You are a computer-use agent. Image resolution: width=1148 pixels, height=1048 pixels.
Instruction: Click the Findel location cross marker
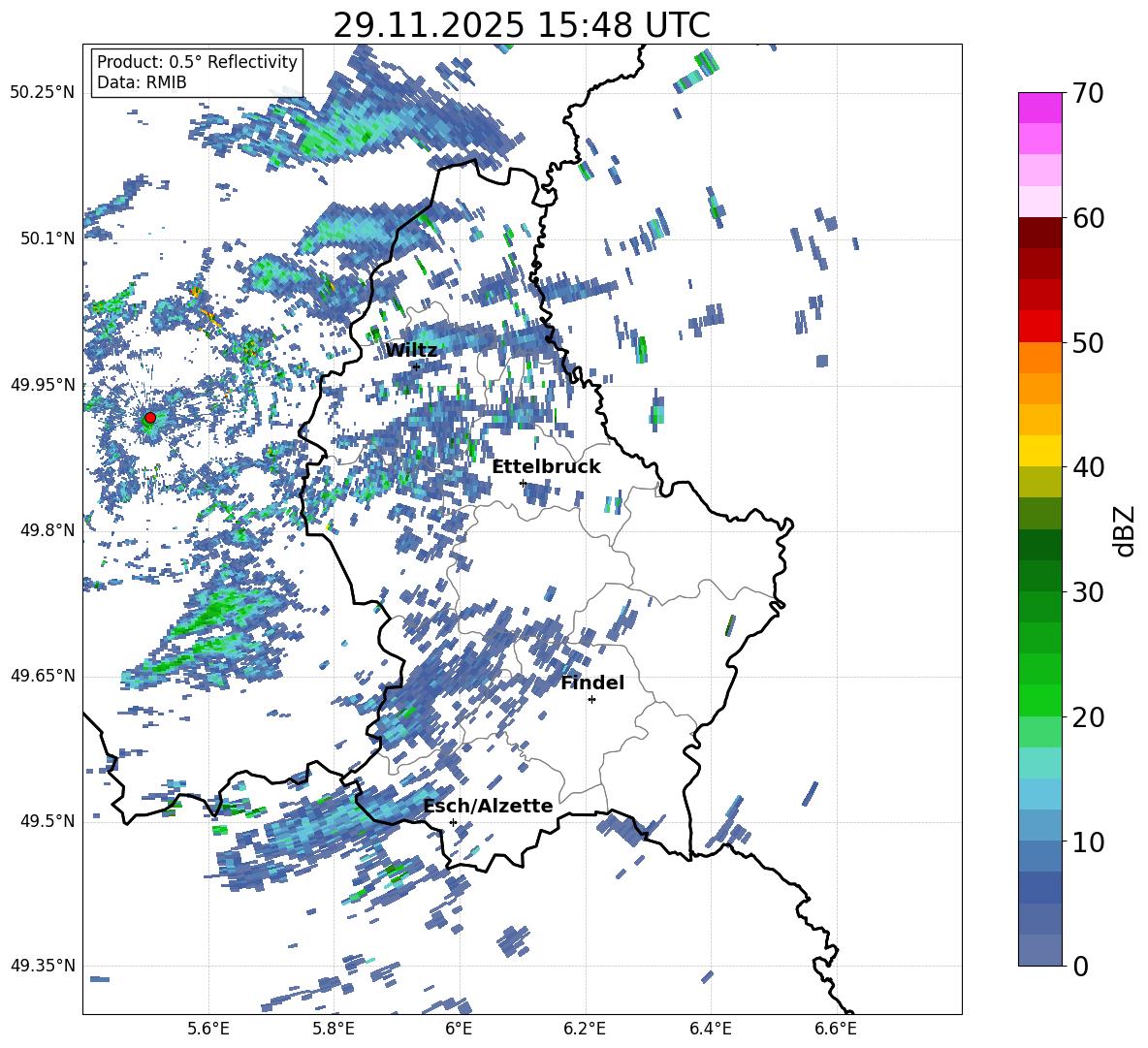point(591,700)
